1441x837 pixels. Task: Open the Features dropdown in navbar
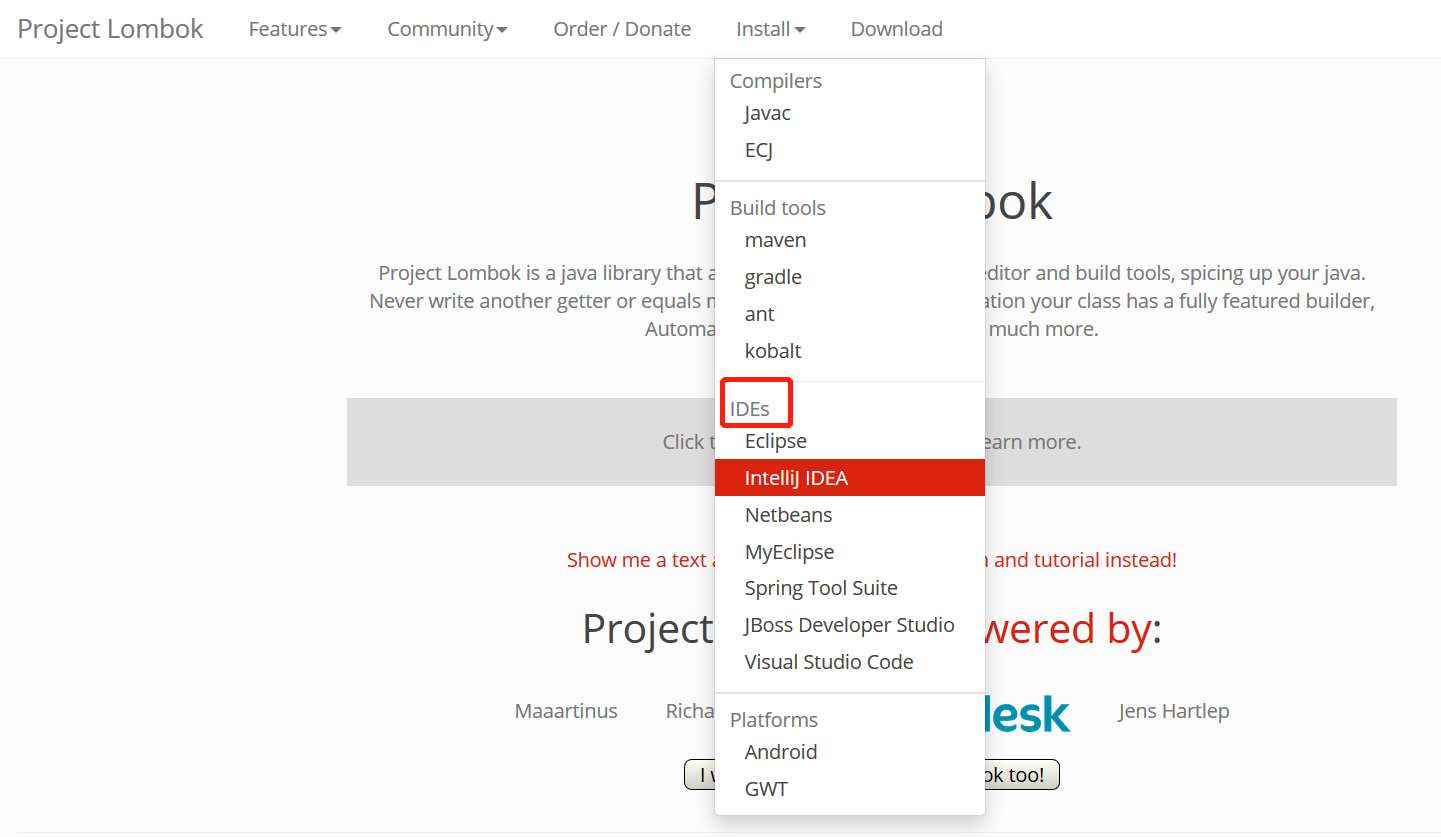point(294,29)
